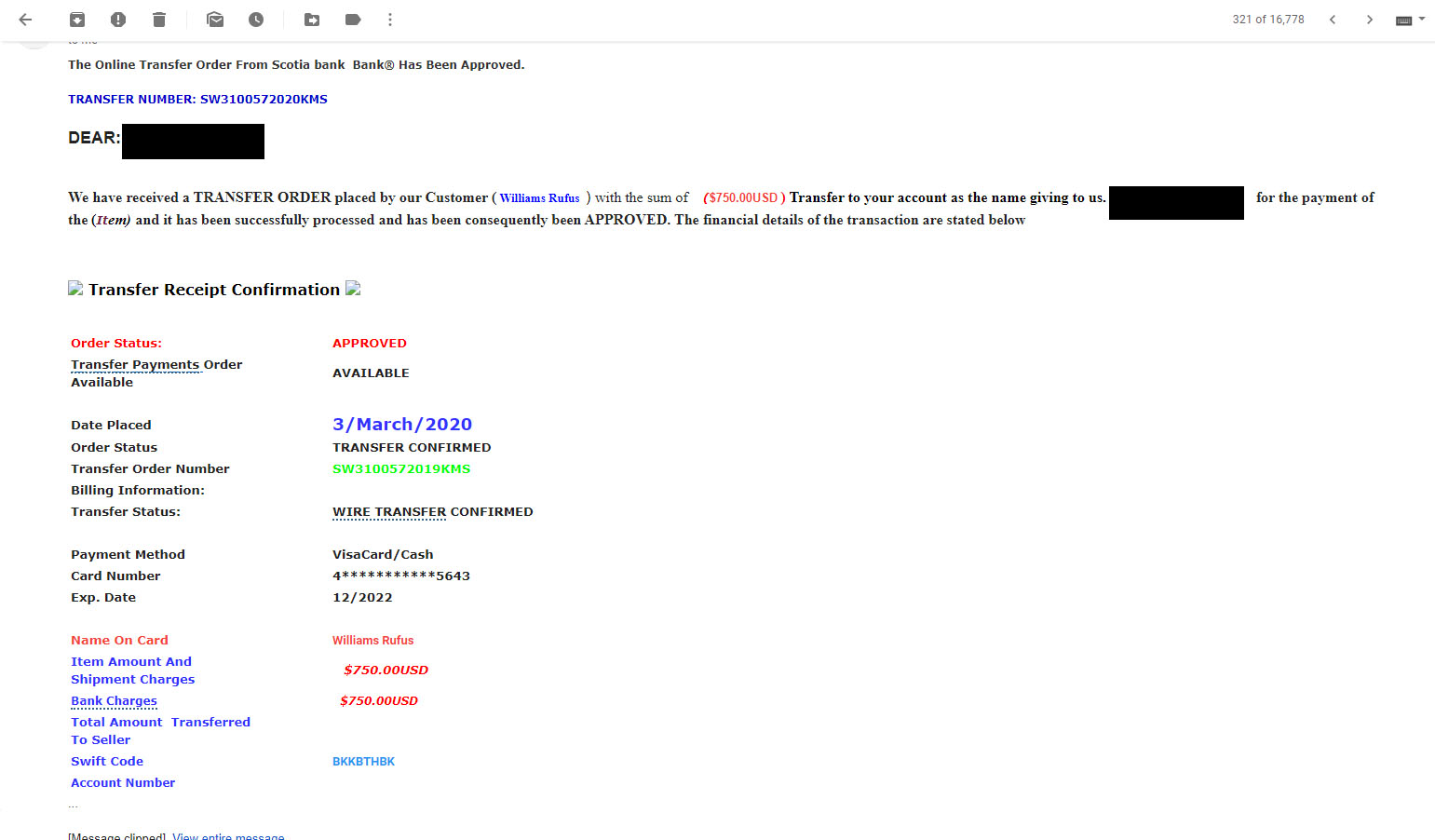Click the masked card number ending 5643

[401, 576]
